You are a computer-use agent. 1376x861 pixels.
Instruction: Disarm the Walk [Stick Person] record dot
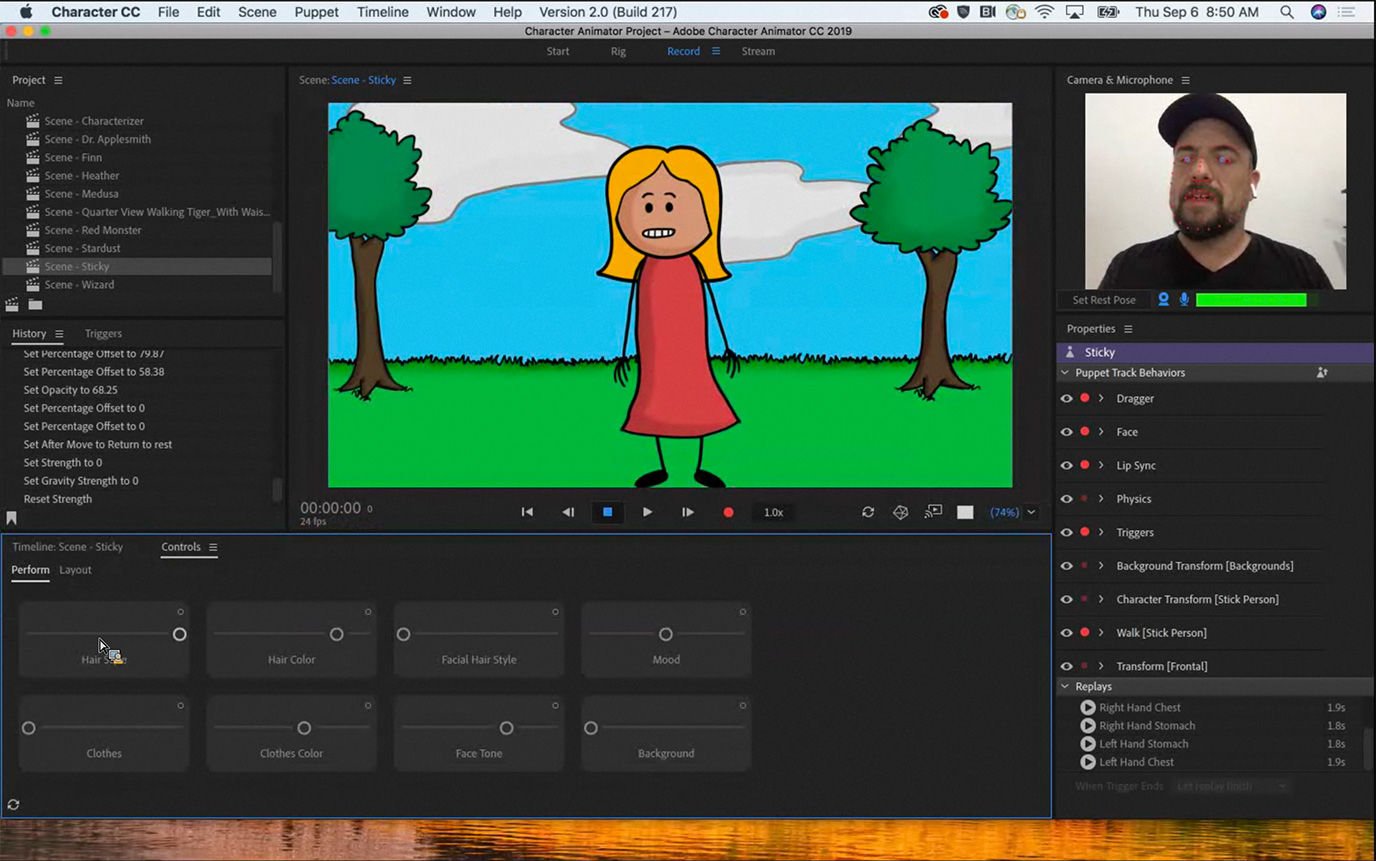[1085, 632]
